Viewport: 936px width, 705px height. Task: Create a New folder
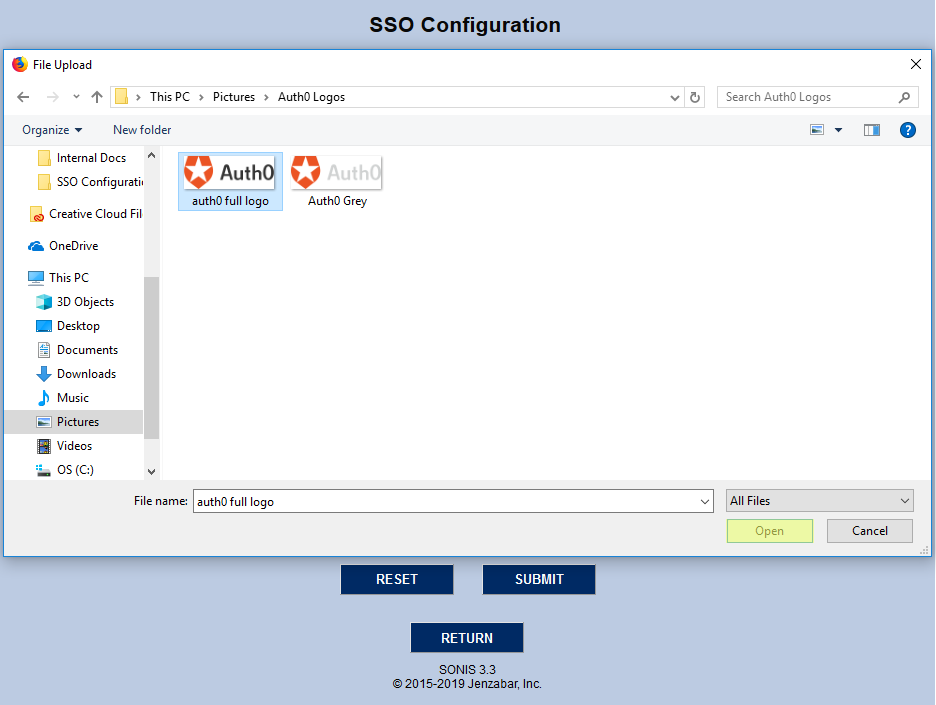pos(141,129)
